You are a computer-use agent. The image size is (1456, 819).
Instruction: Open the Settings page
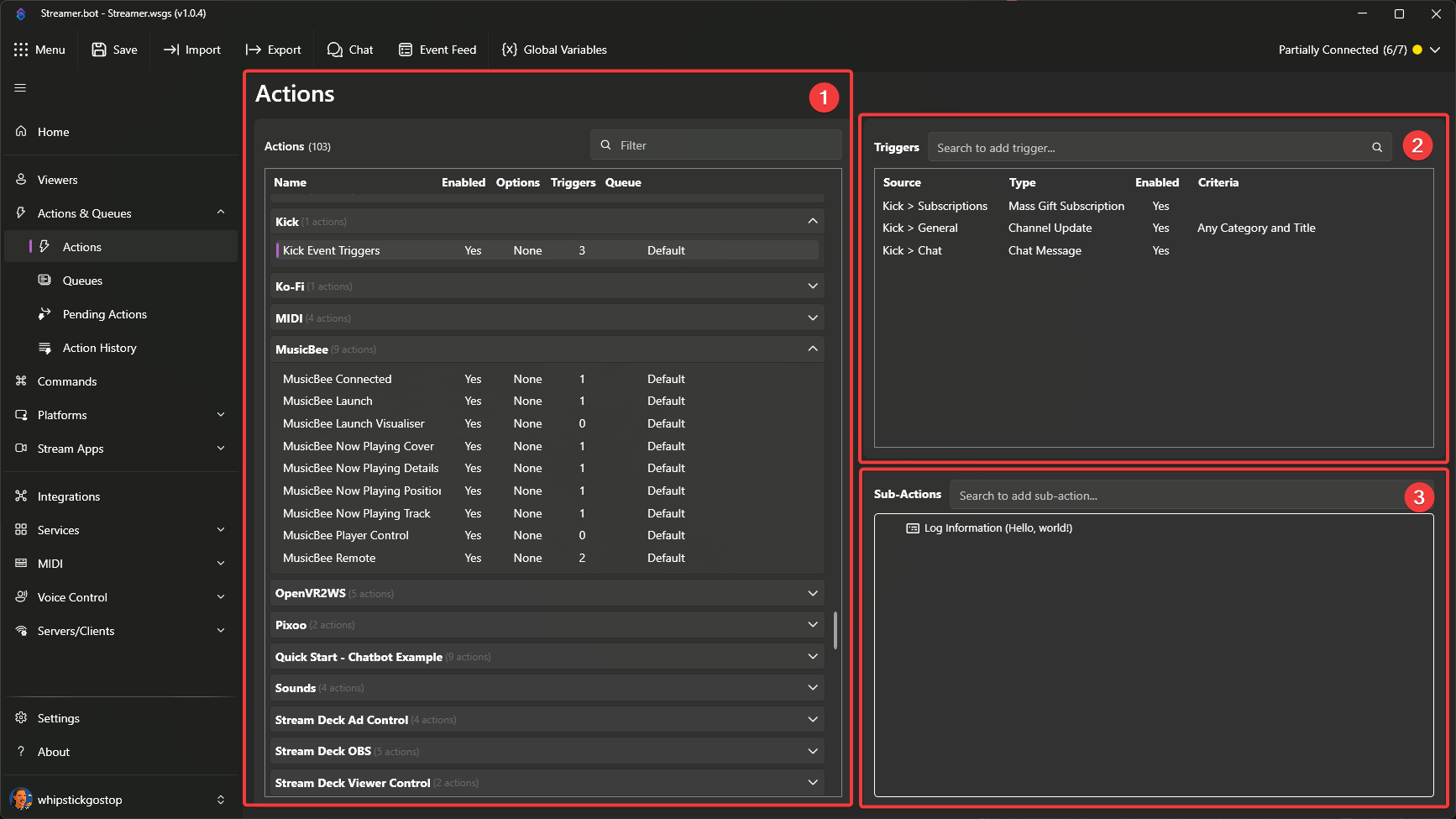[59, 717]
